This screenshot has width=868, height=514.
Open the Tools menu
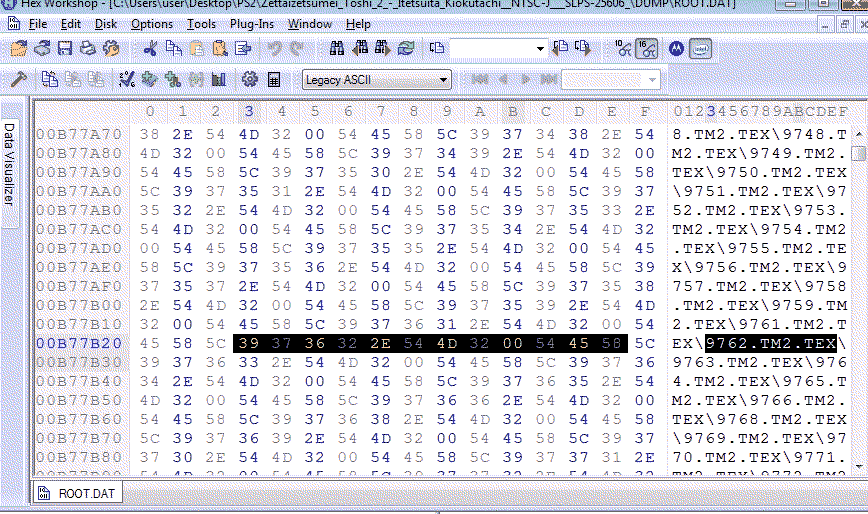coord(201,24)
